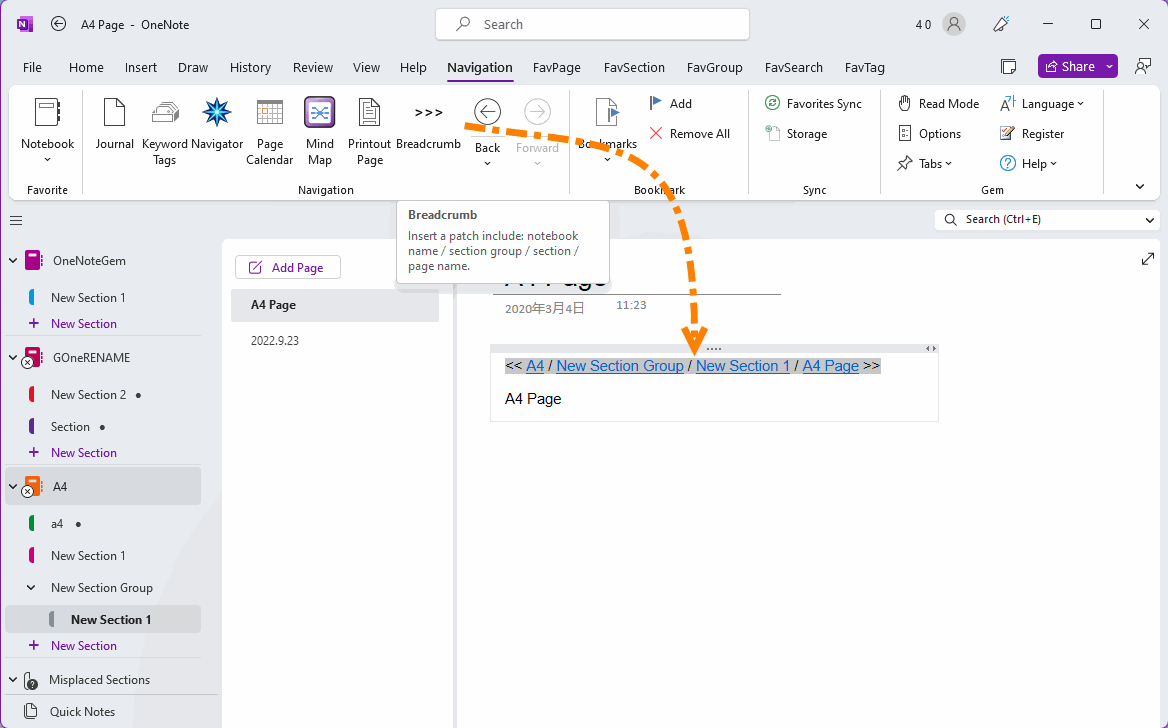Follow New Section Group breadcrumb link
The image size is (1168, 728).
tap(620, 366)
